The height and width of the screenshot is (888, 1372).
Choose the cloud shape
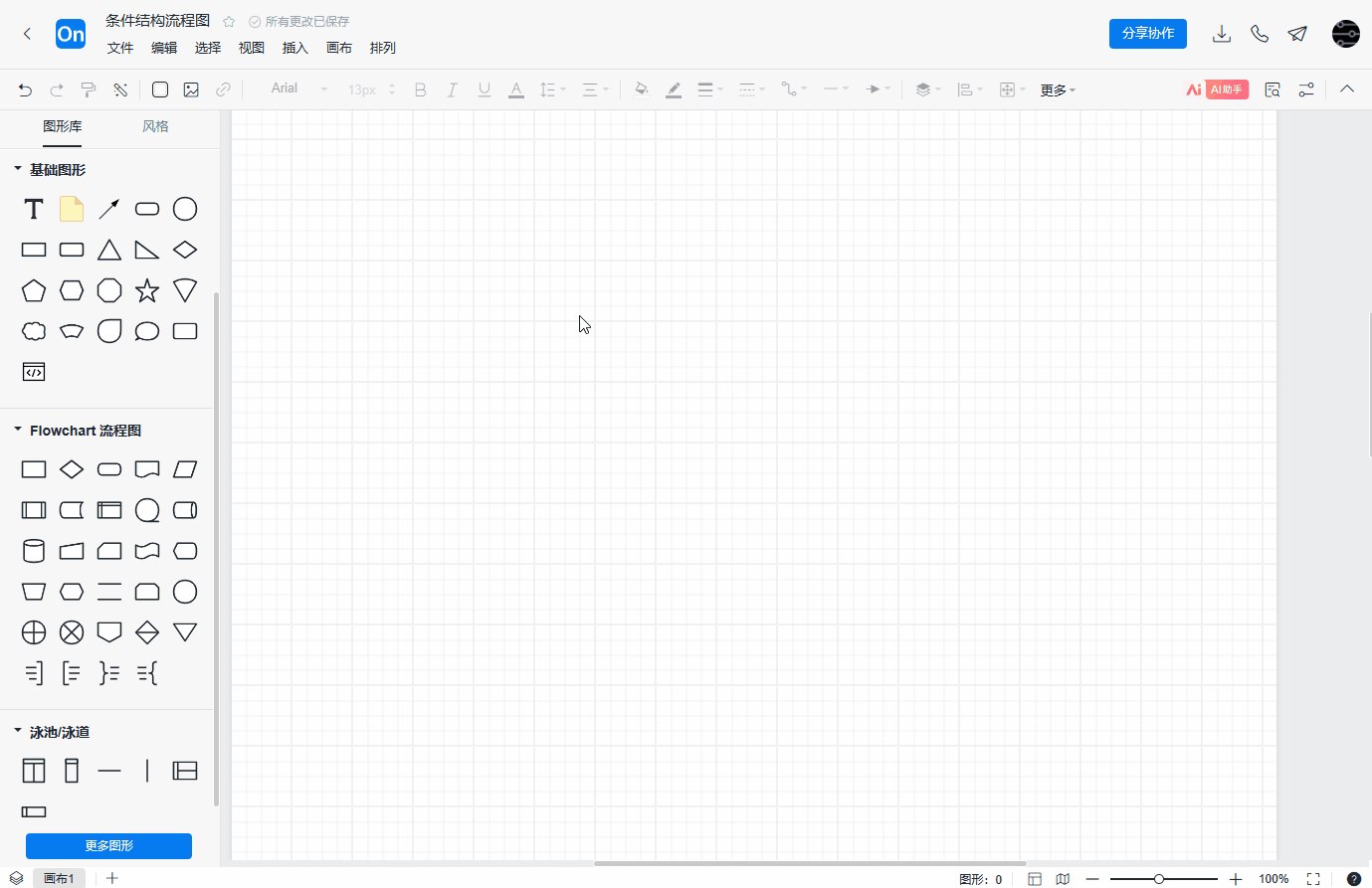(x=34, y=331)
